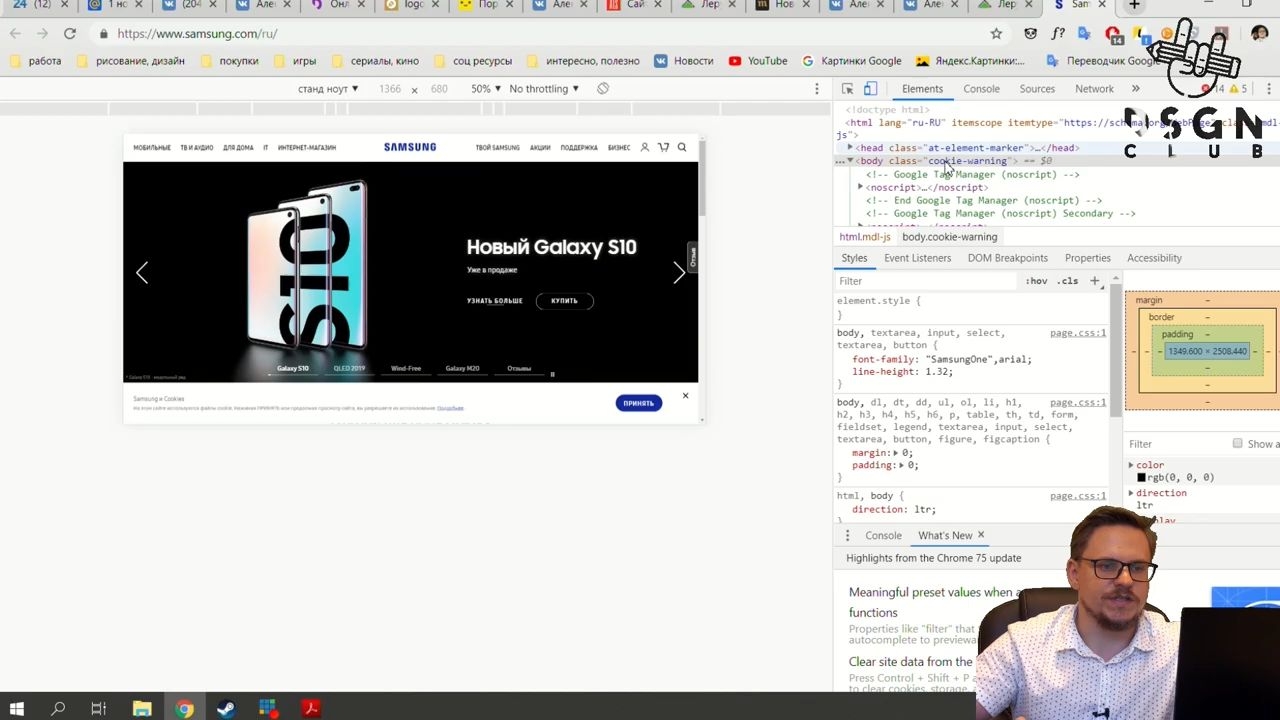Screen dimensions: 1280x720
Task: Open the Network tab
Action: 1094,89
